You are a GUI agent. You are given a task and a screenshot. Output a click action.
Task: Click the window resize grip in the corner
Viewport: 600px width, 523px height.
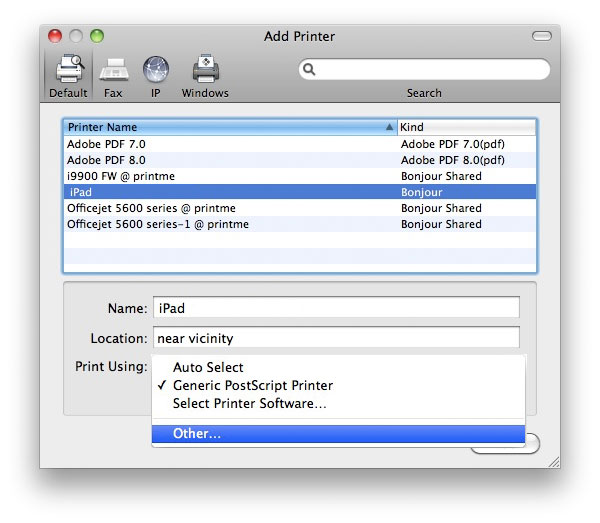[x=553, y=462]
